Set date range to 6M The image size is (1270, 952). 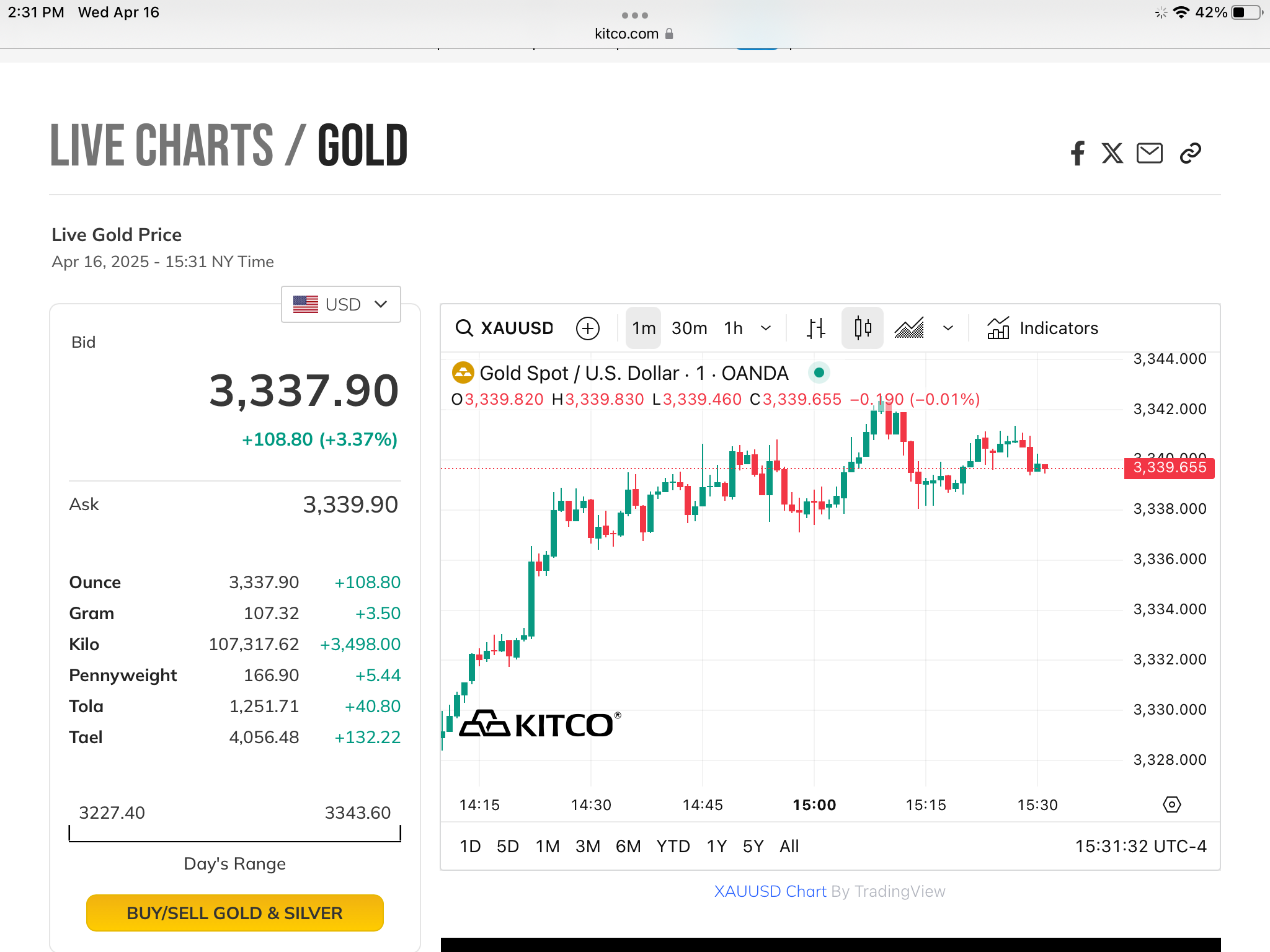click(628, 846)
